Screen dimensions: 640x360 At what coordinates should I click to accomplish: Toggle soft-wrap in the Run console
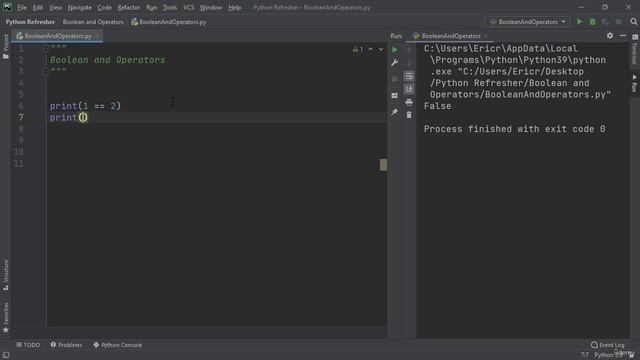click(409, 76)
